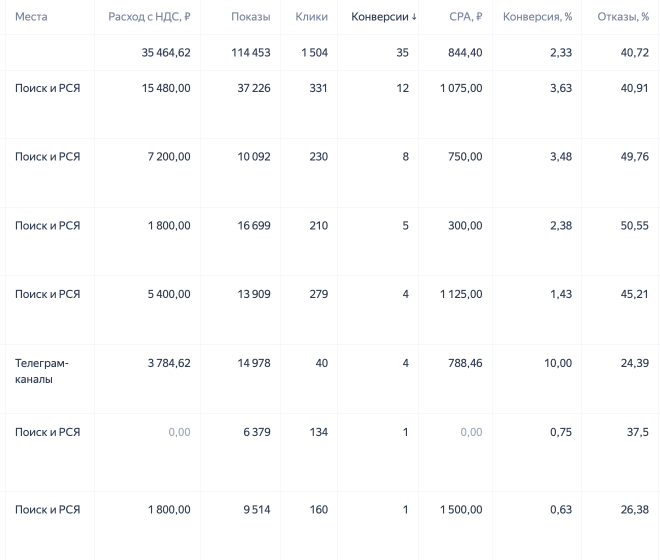
Task: Click clicks value 160 in last row
Action: point(319,509)
